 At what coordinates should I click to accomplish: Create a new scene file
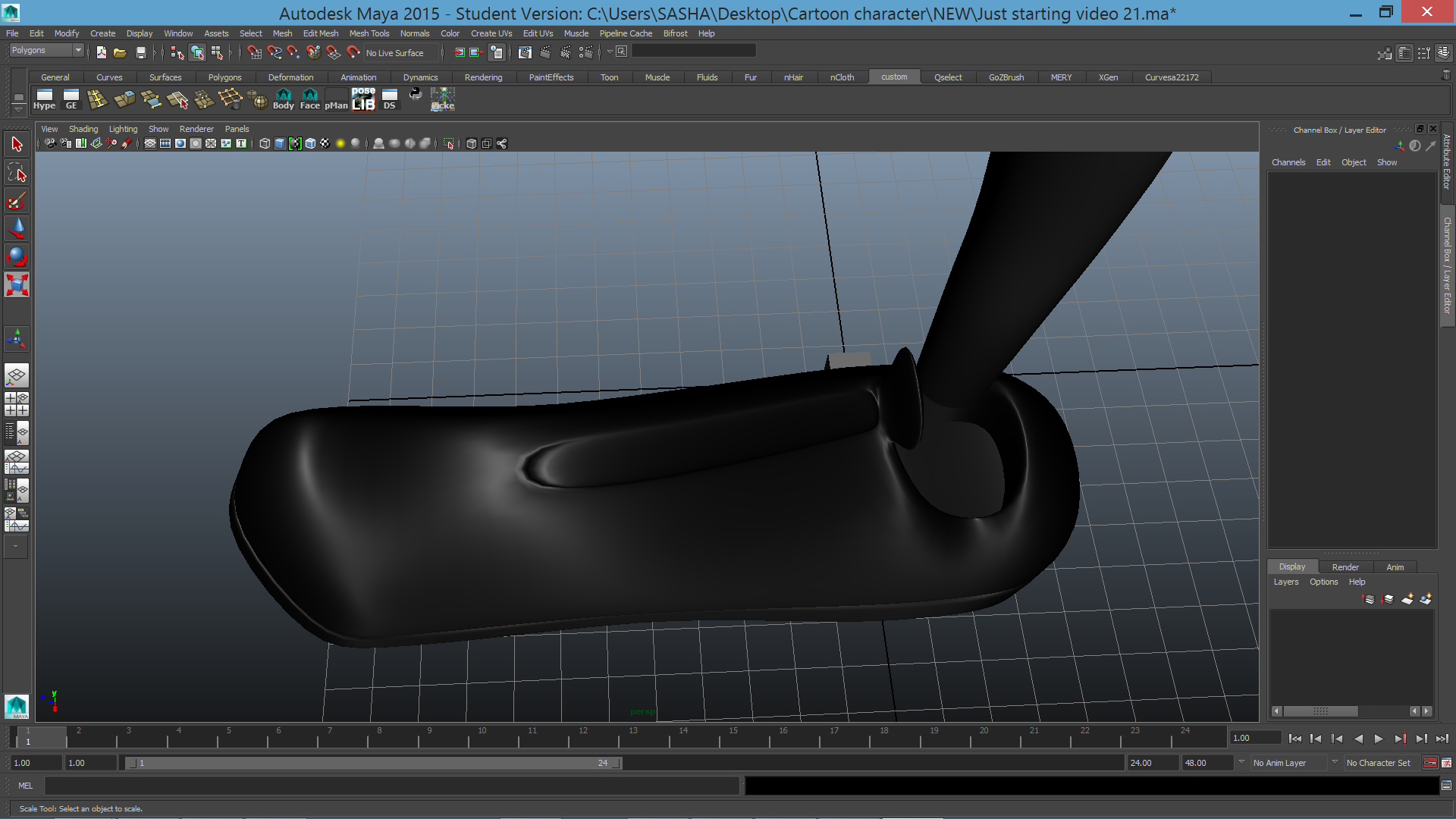point(102,52)
